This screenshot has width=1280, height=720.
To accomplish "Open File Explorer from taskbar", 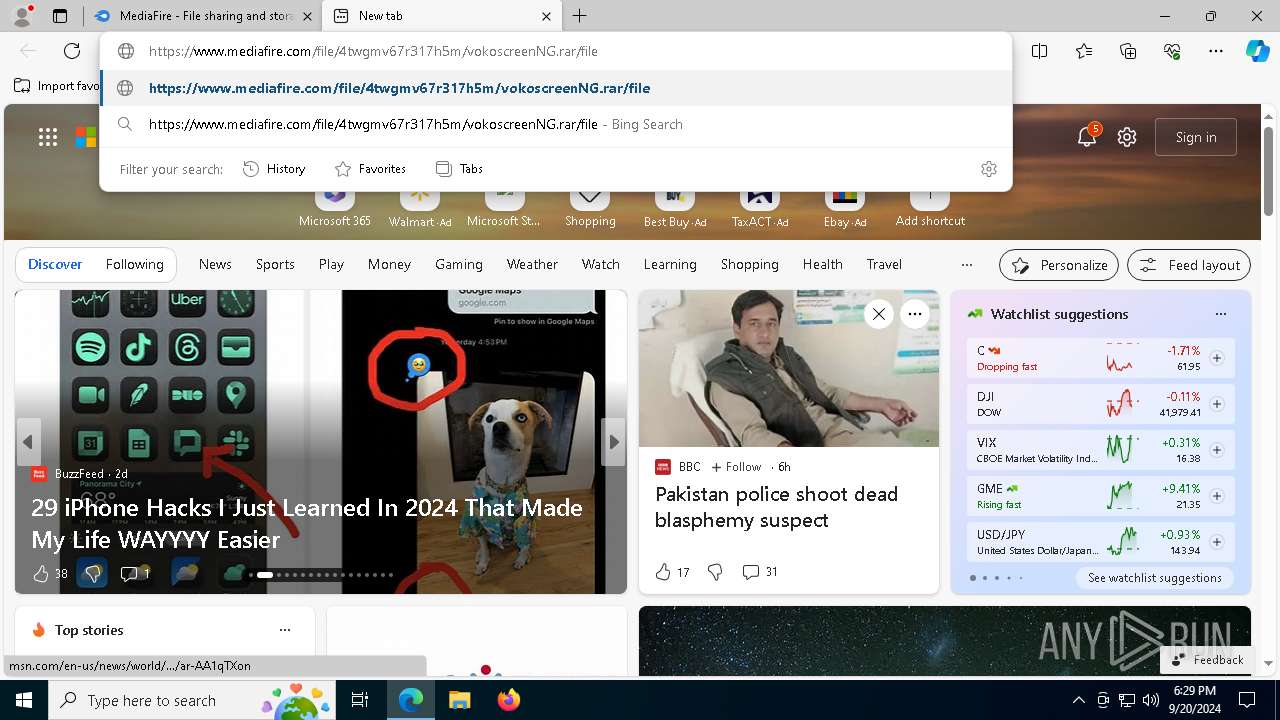I will pyautogui.click(x=459, y=700).
